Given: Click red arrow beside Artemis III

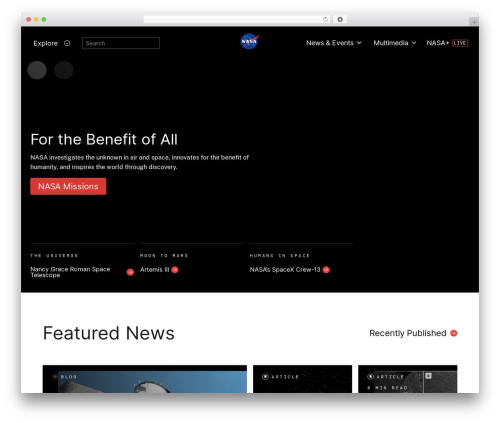Looking at the screenshot, I should 175,270.
